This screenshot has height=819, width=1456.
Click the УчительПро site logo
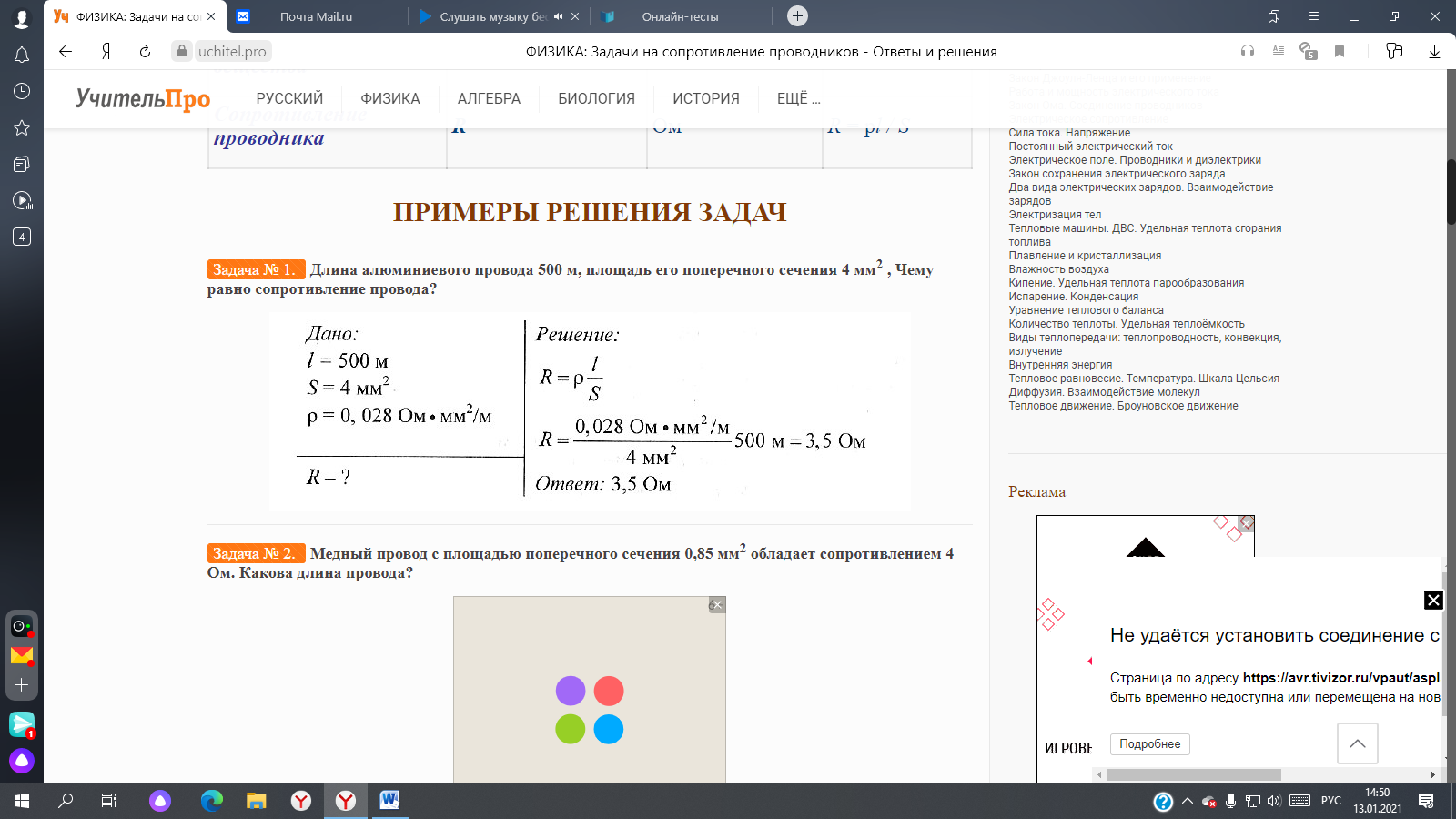coord(143,98)
